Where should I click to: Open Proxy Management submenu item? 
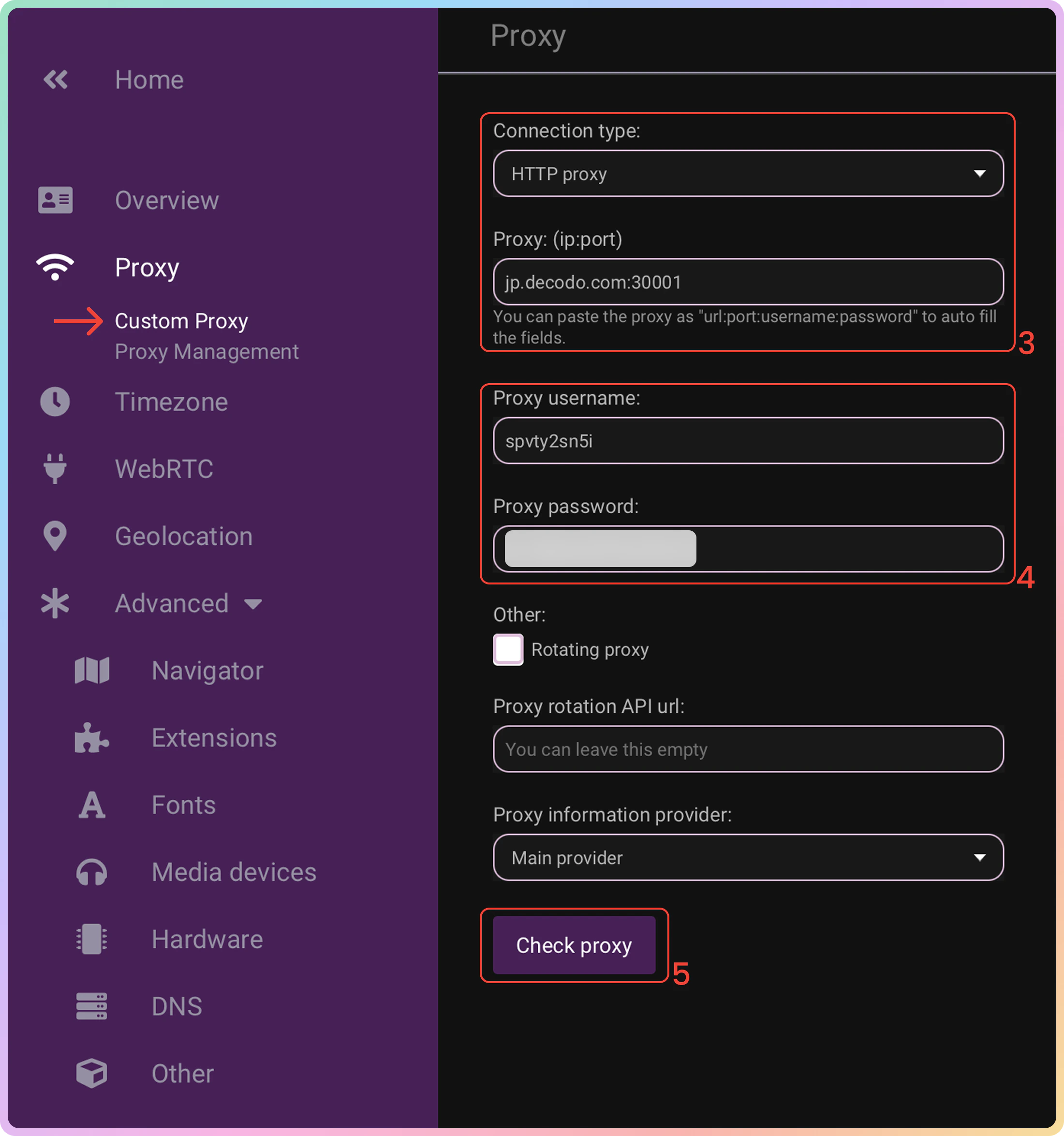point(206,352)
